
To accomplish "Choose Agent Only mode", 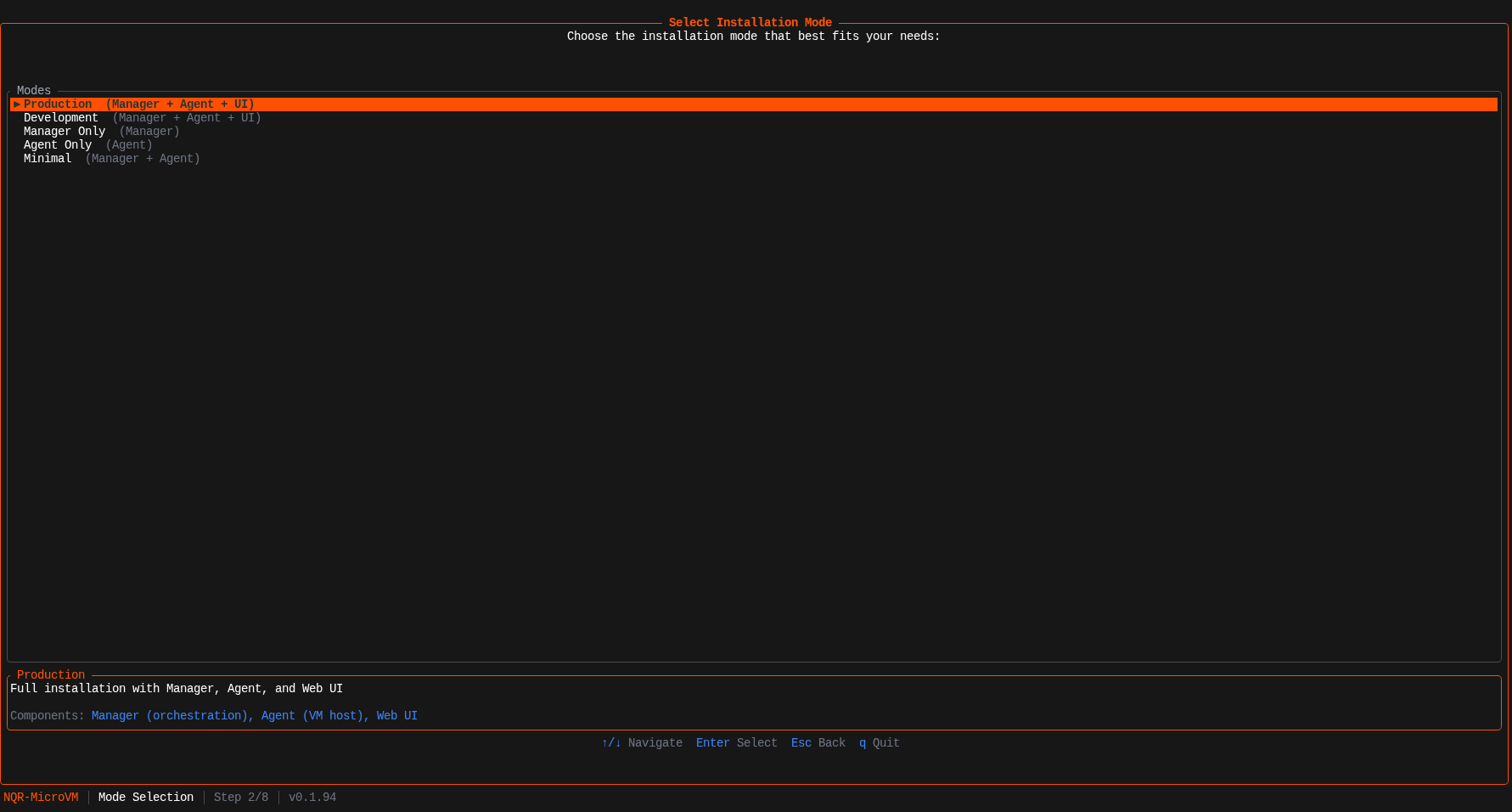I will 58,144.
